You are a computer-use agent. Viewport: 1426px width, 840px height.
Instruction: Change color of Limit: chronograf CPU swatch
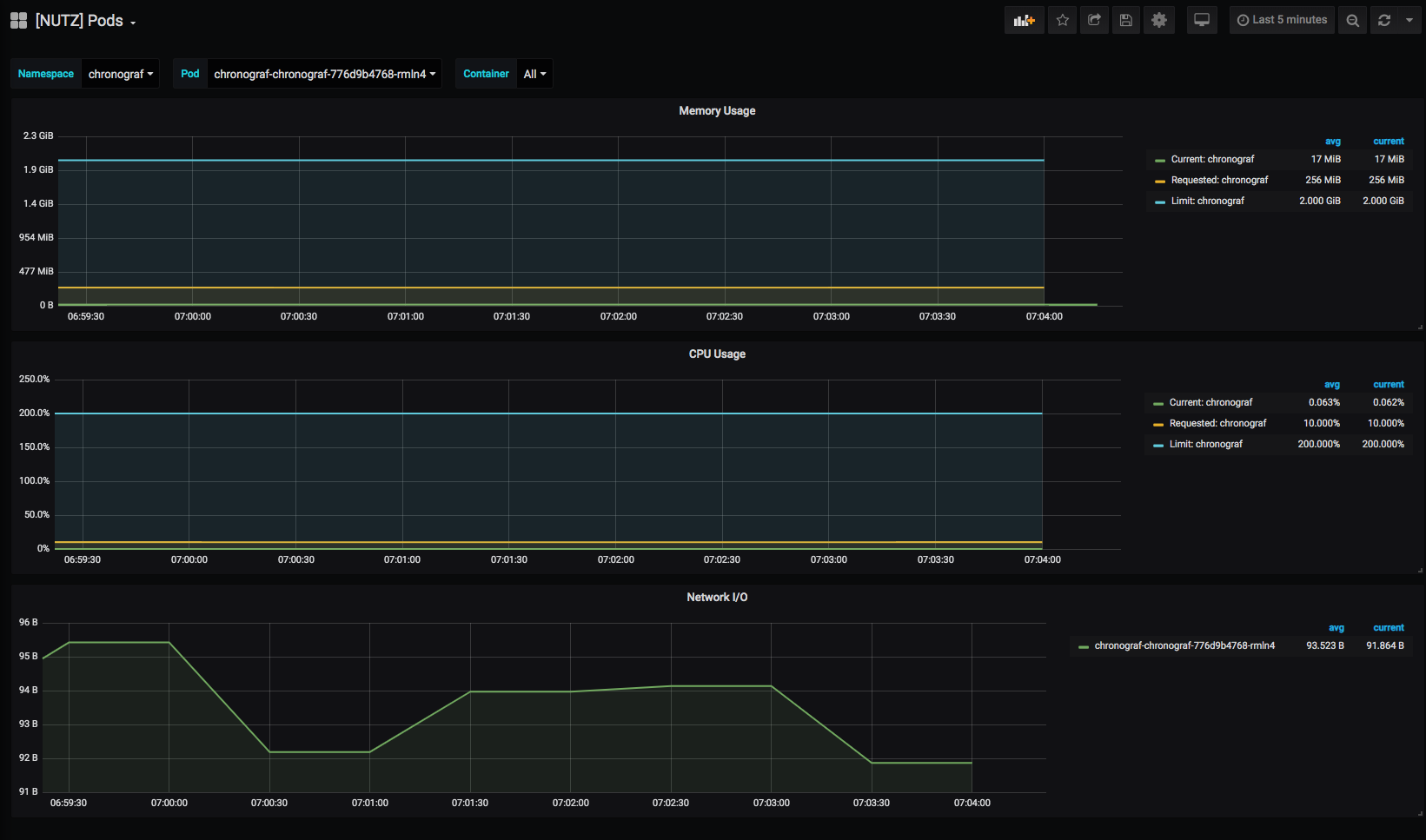1158,445
